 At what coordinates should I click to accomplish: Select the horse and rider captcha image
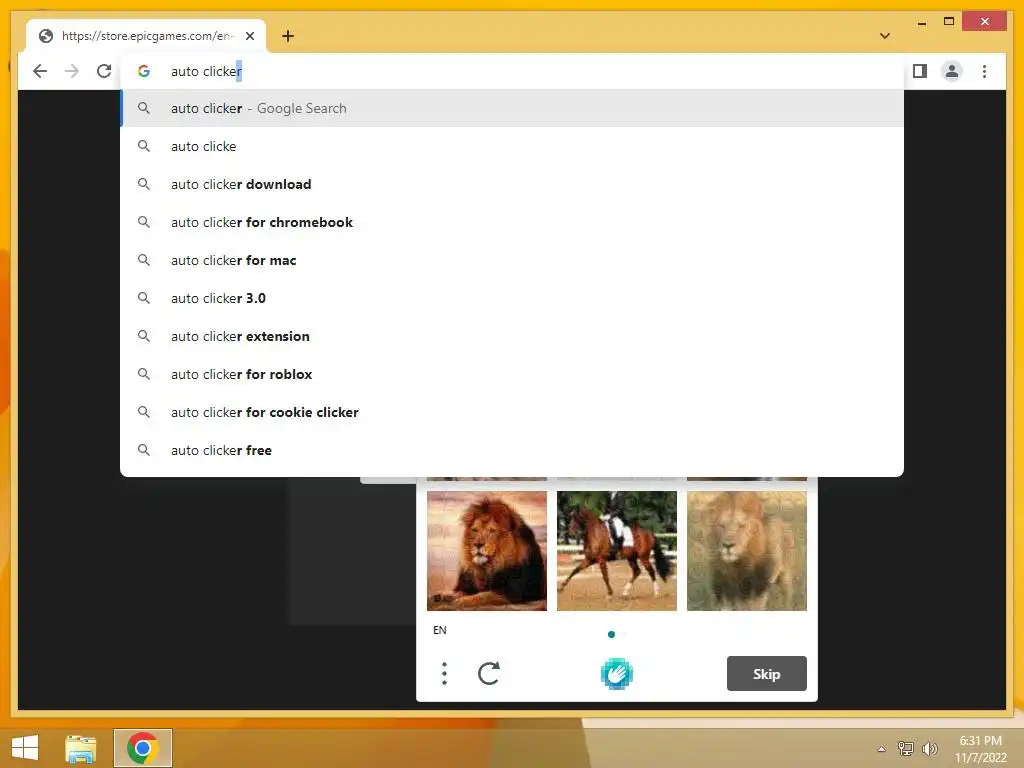pyautogui.click(x=616, y=551)
